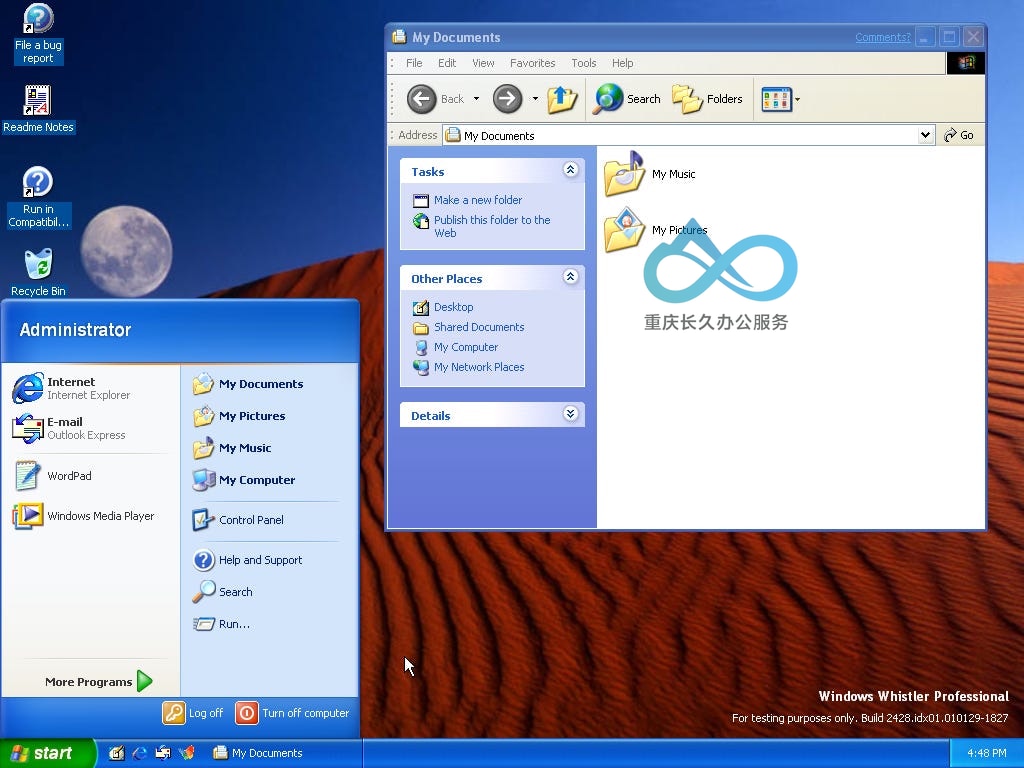Launch WordPad from the Start menu

(52, 475)
